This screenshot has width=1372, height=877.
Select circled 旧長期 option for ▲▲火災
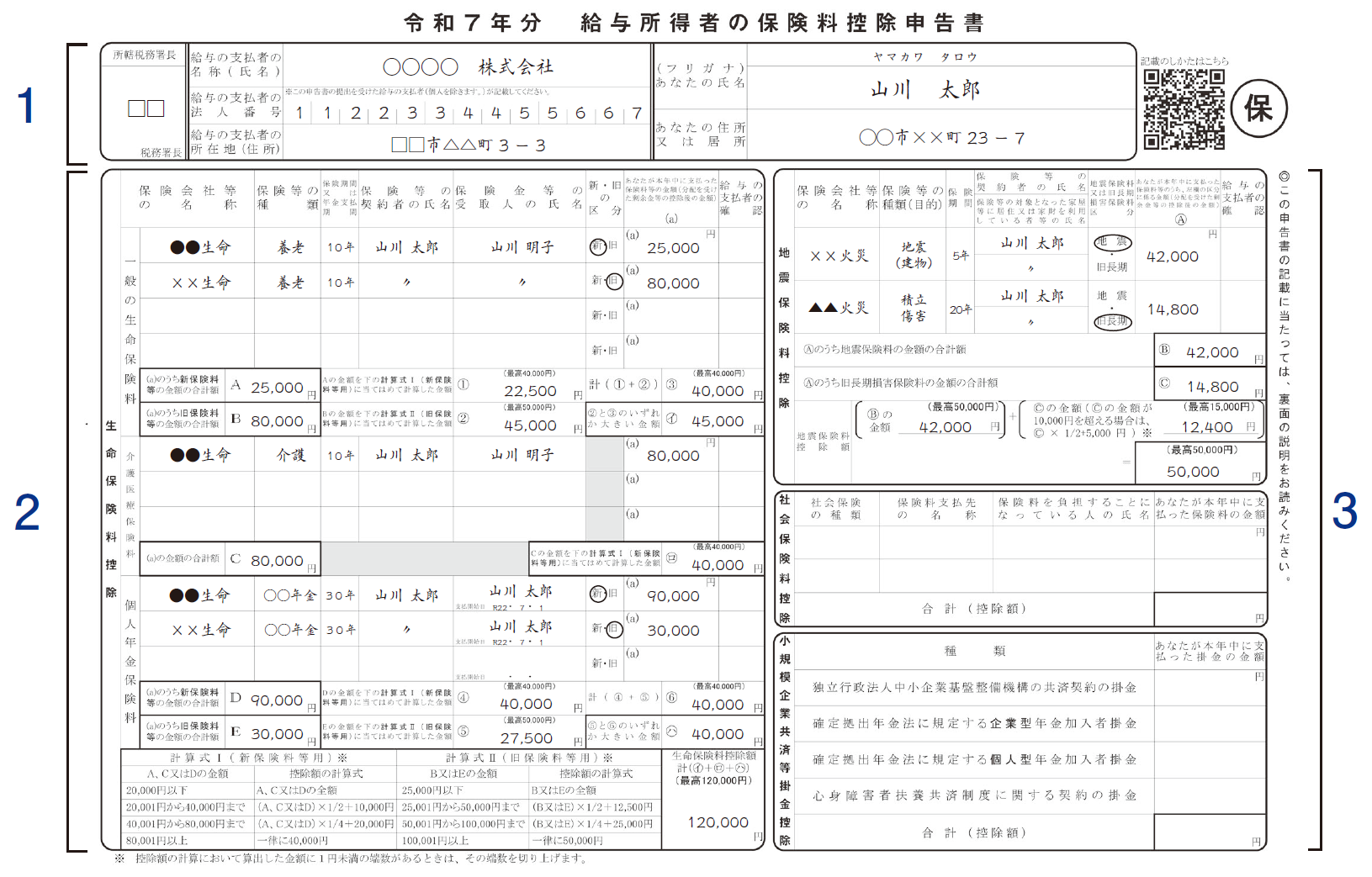[x=1112, y=321]
